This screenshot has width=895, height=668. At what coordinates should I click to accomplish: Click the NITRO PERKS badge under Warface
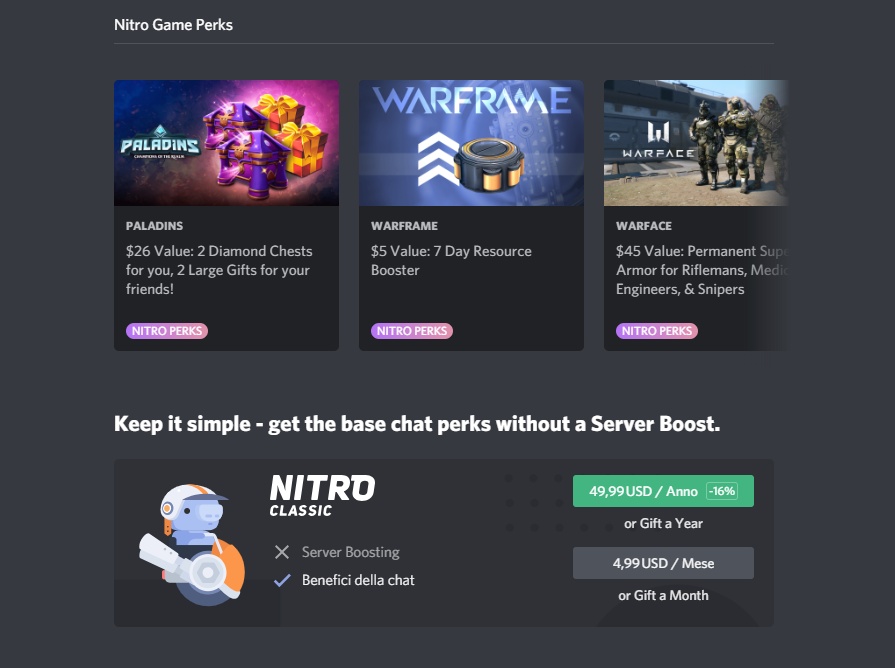(x=657, y=331)
